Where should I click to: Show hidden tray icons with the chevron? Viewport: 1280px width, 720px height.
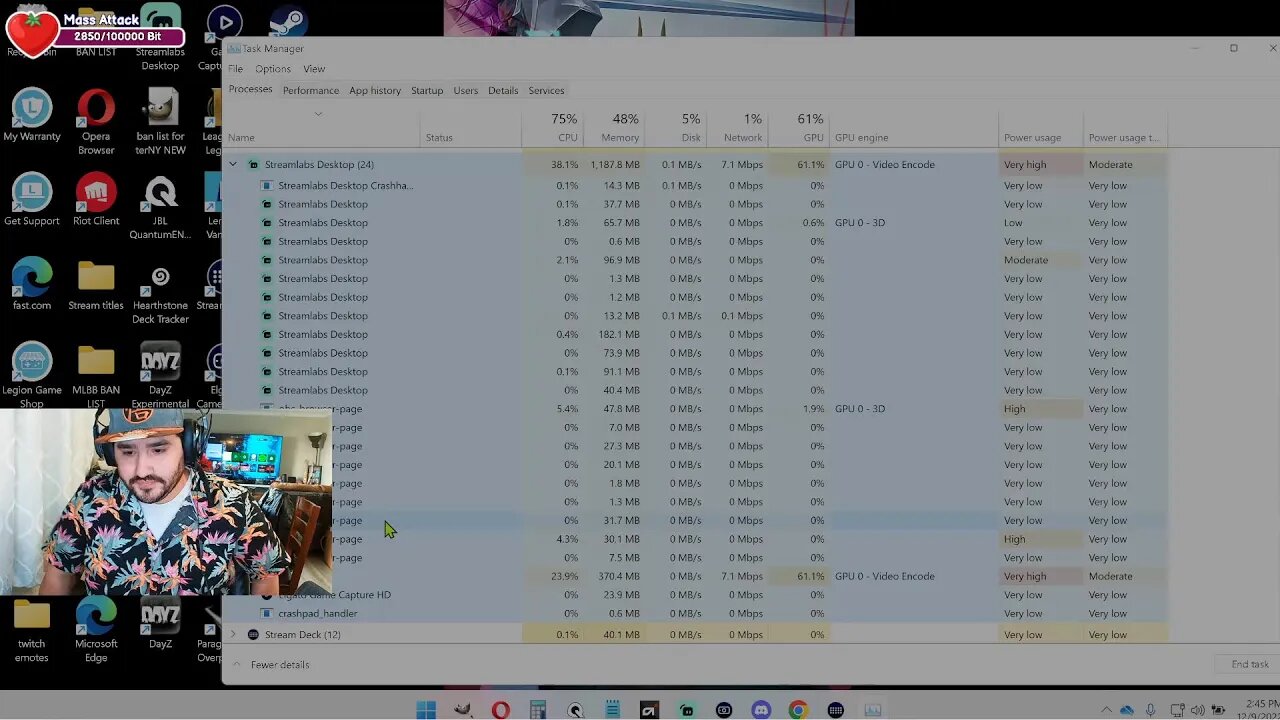click(x=1106, y=710)
